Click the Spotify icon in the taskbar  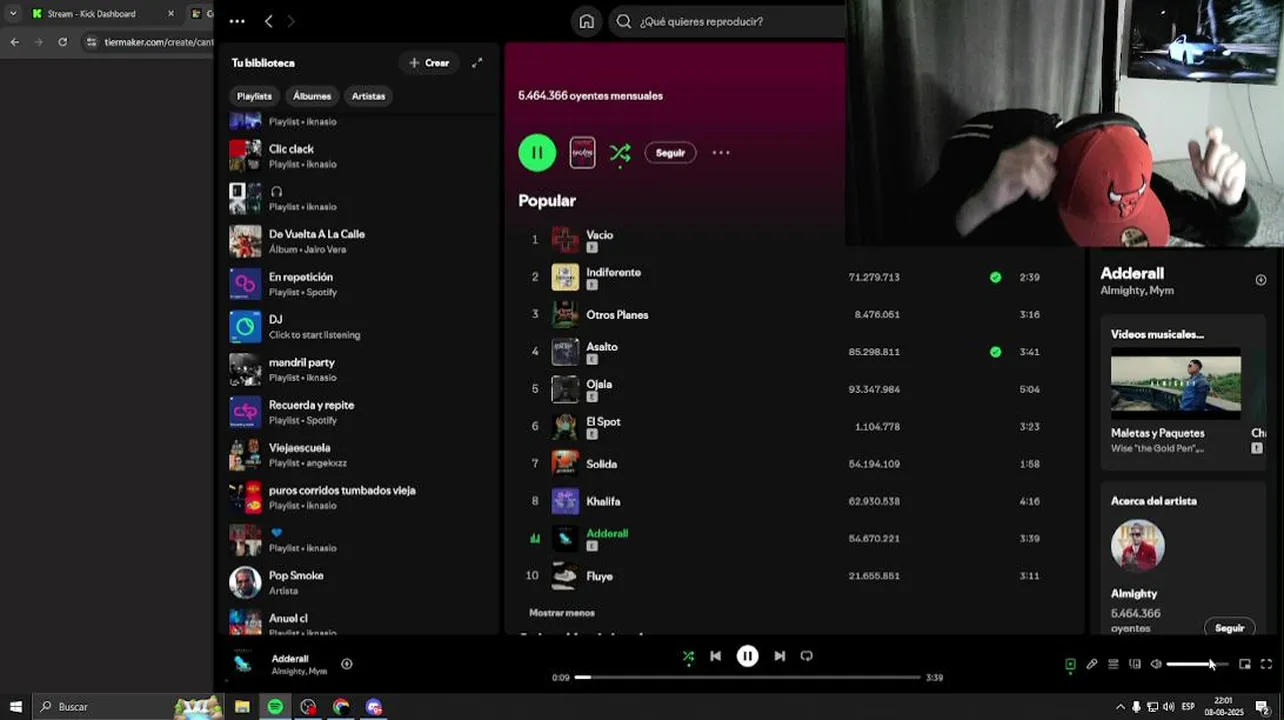[x=275, y=707]
